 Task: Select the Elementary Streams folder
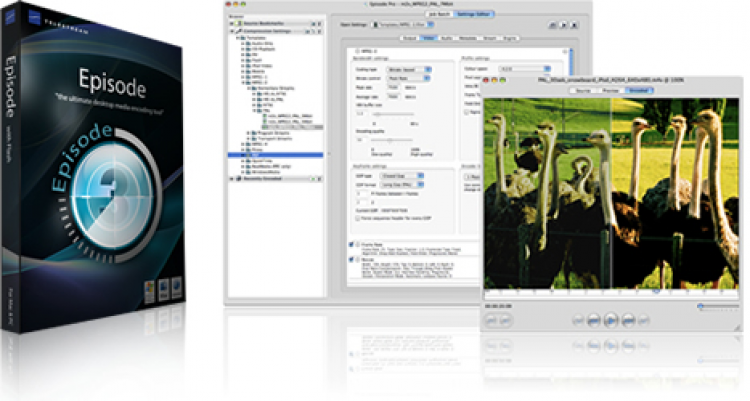(274, 88)
